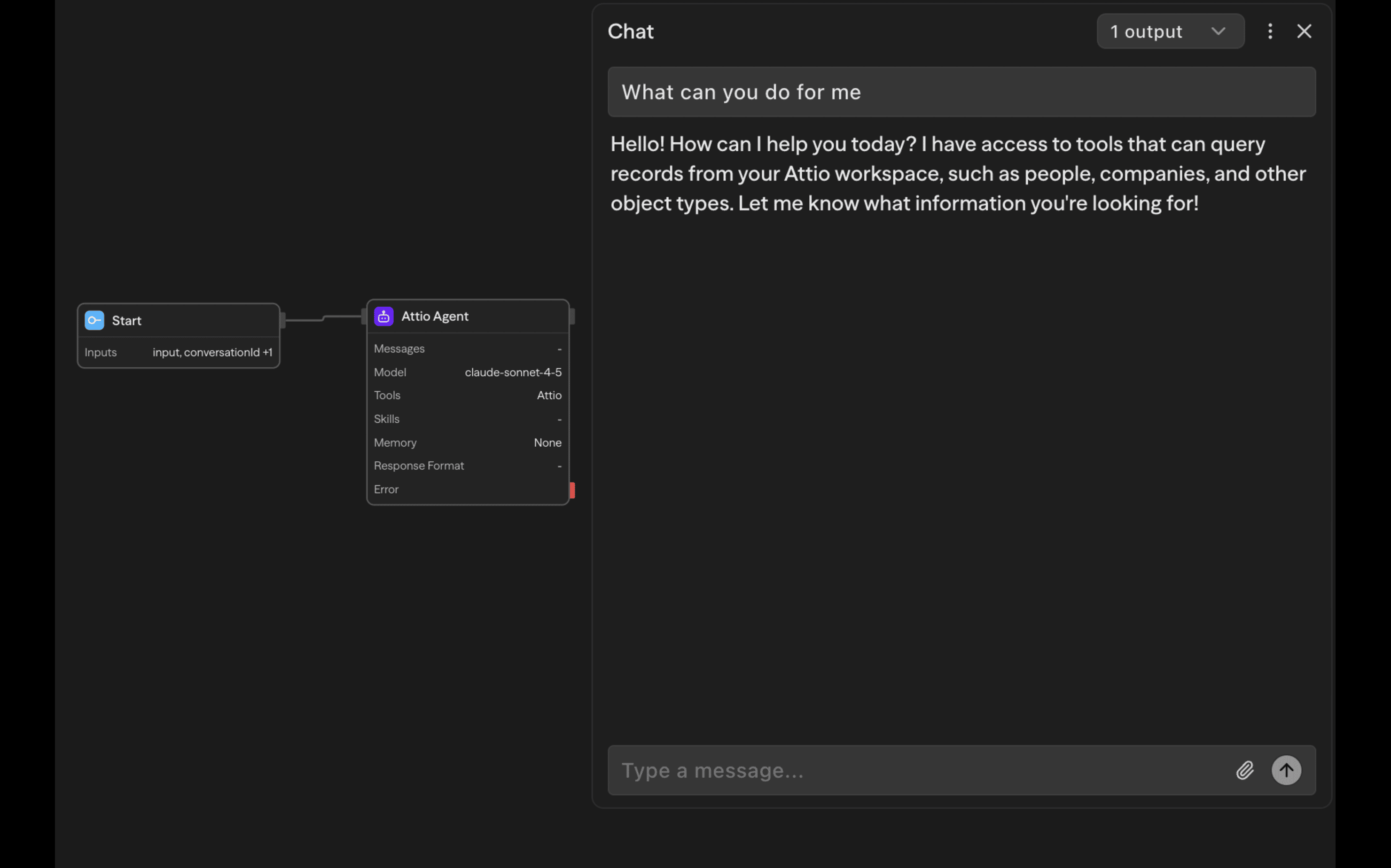
Task: Select the Model row claude-sonnet-4-5
Action: tap(468, 372)
